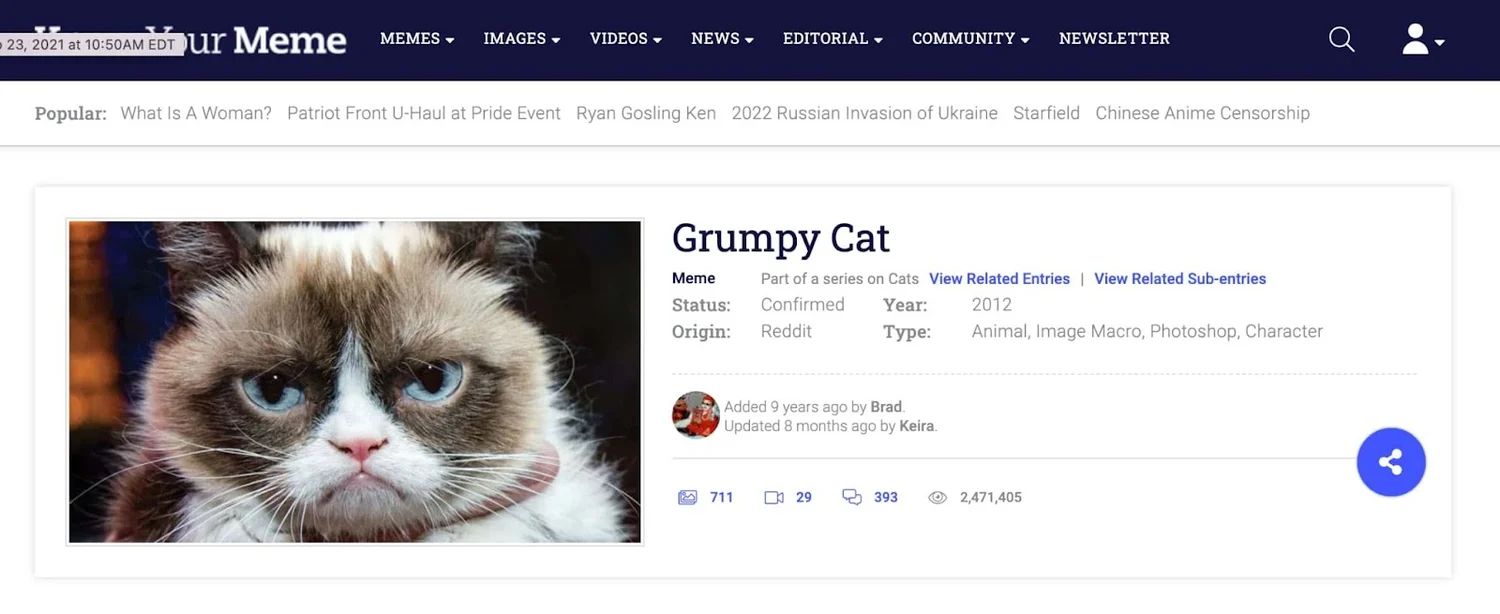Click View Related Entries link
This screenshot has height=614, width=1500.
tap(999, 279)
